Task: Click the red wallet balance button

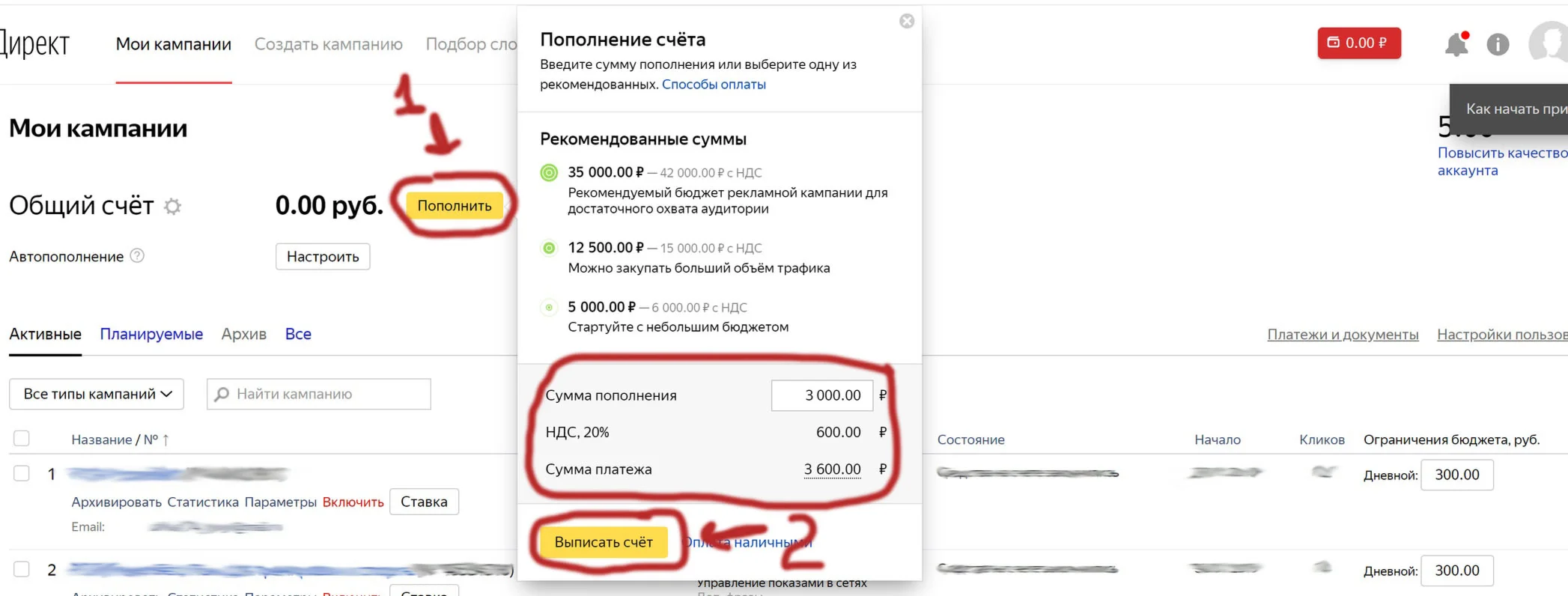Action: [1358, 43]
